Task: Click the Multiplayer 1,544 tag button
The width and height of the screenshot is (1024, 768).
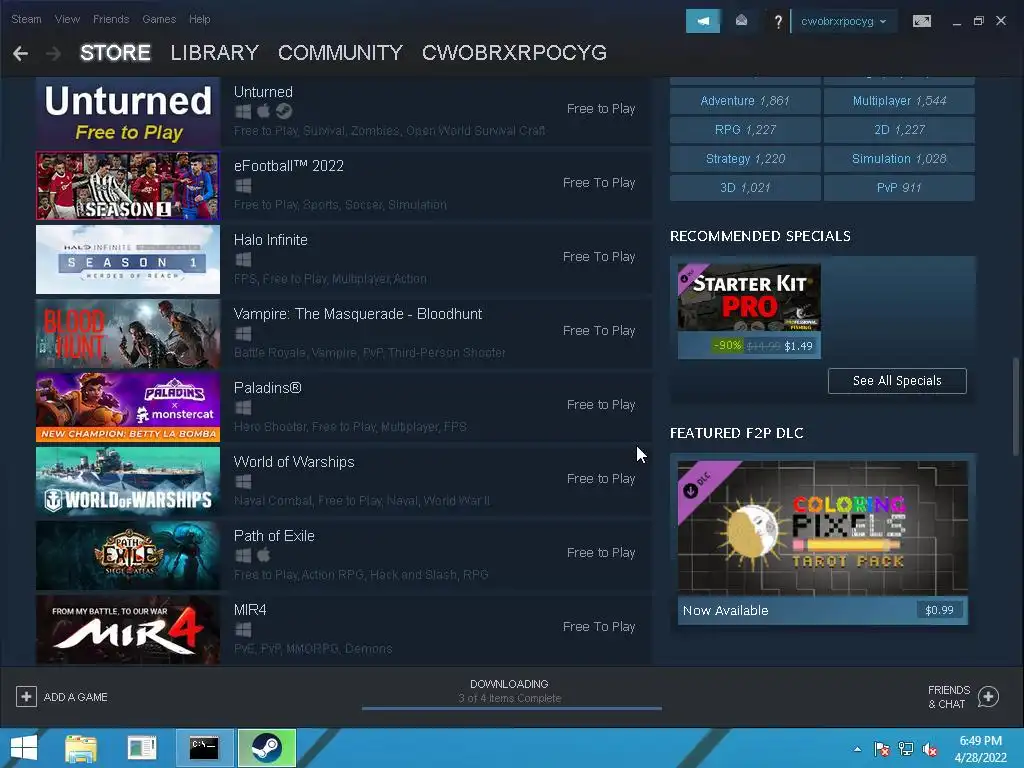Action: click(x=899, y=101)
